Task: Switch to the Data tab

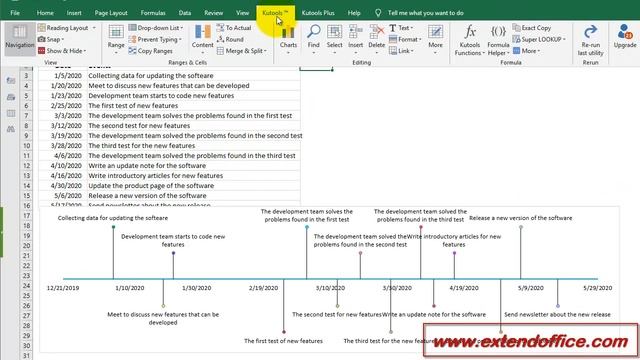Action: click(x=184, y=13)
